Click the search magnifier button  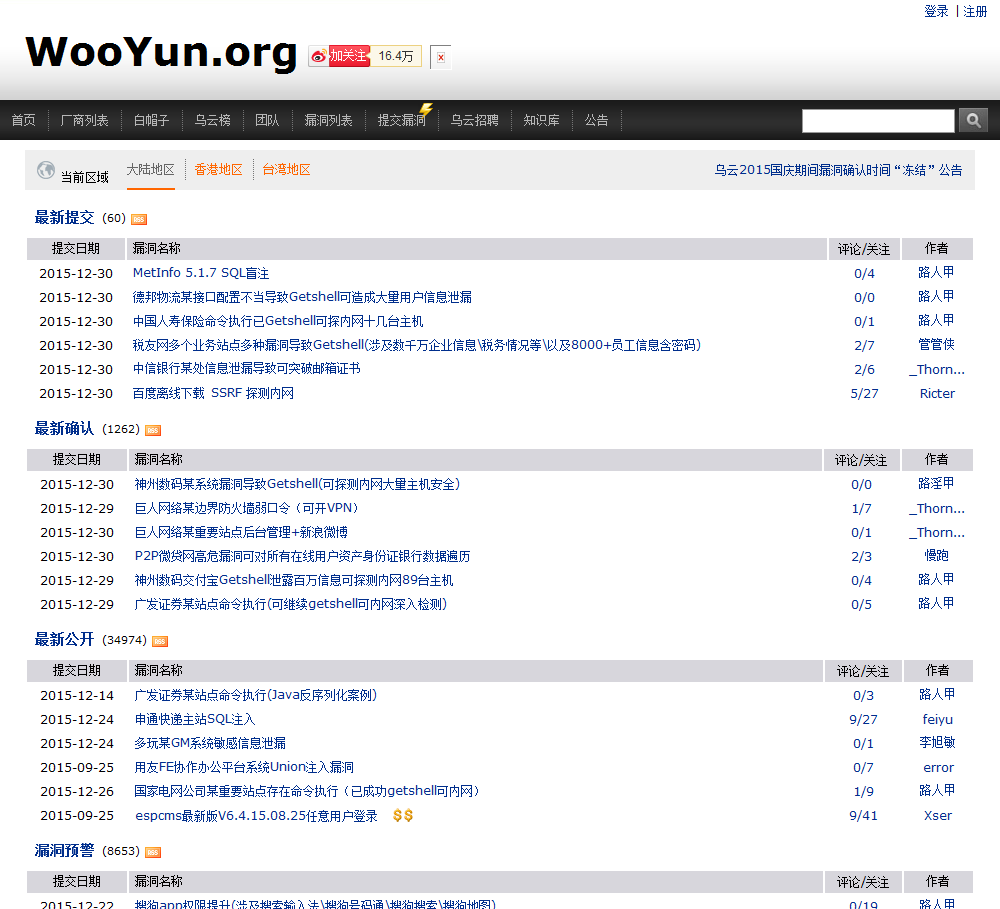(973, 120)
